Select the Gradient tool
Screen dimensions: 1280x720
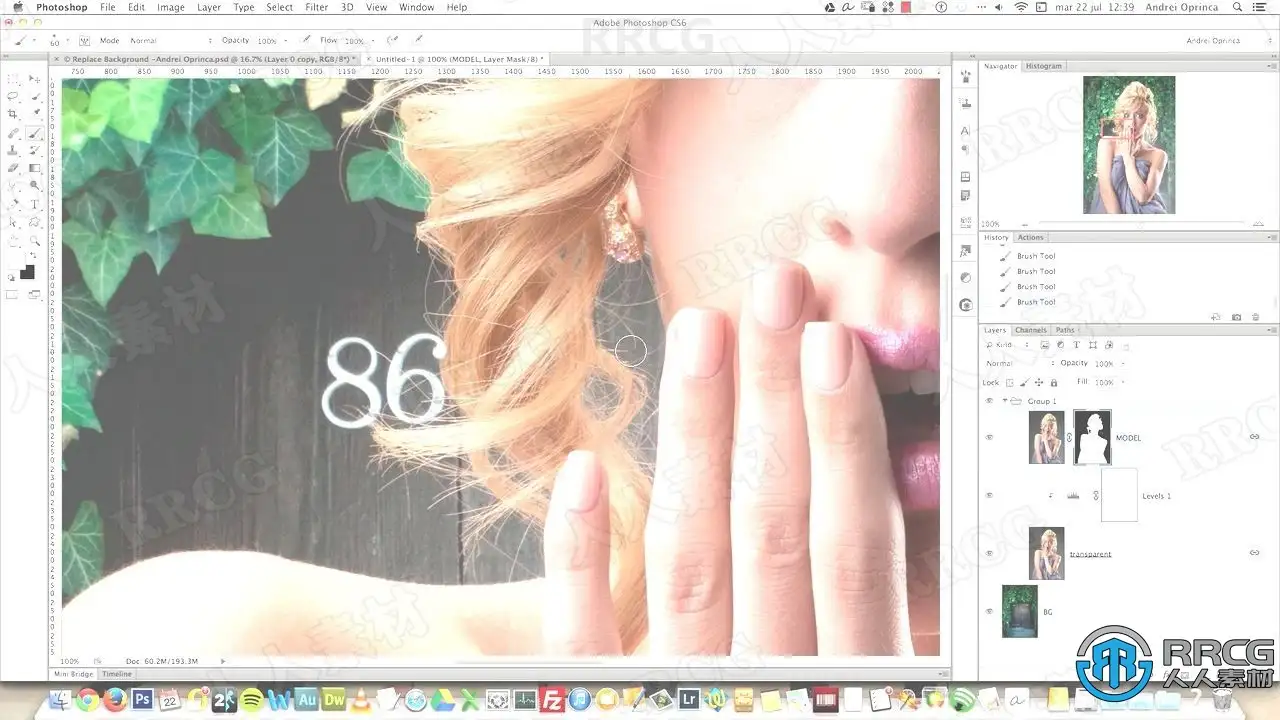[x=35, y=168]
